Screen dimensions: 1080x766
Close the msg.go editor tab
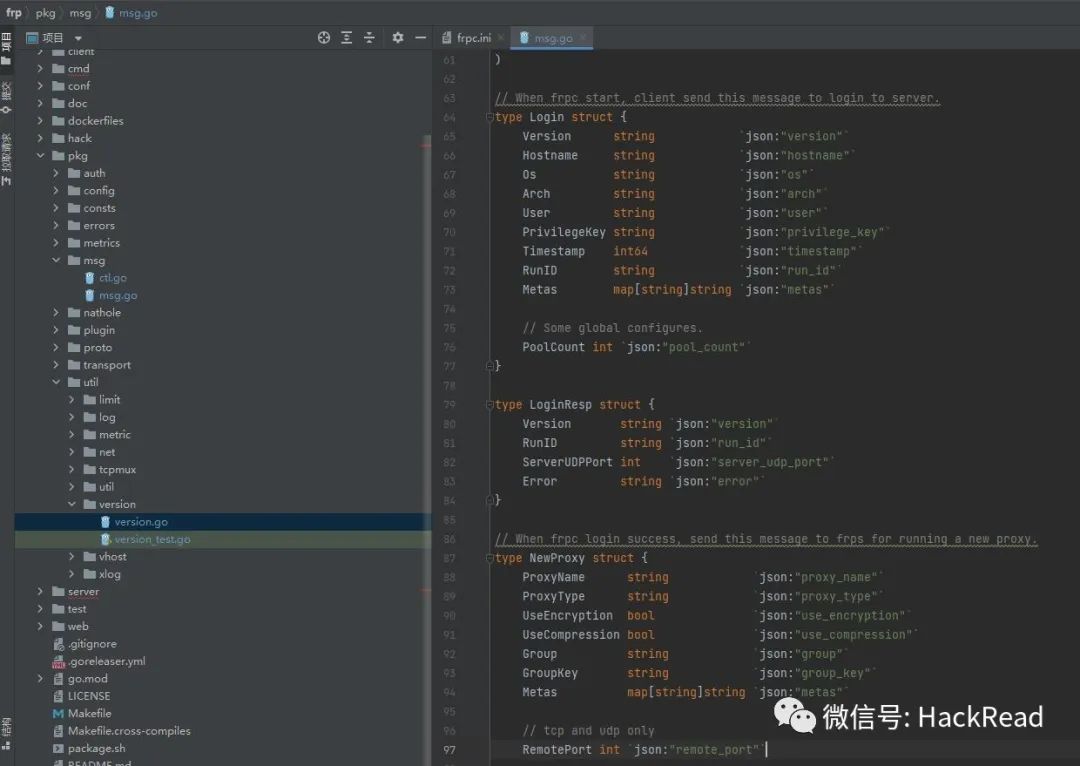pyautogui.click(x=584, y=38)
